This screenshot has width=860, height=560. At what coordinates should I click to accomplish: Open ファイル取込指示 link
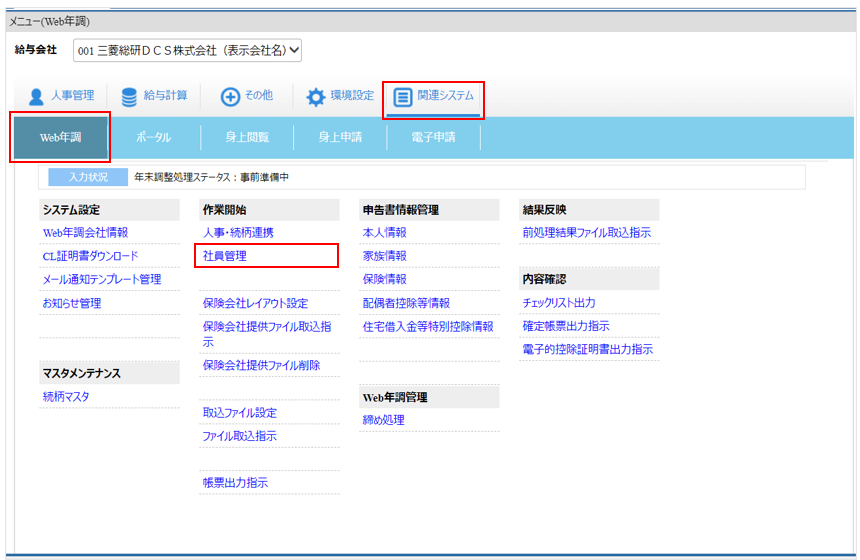(x=240, y=436)
